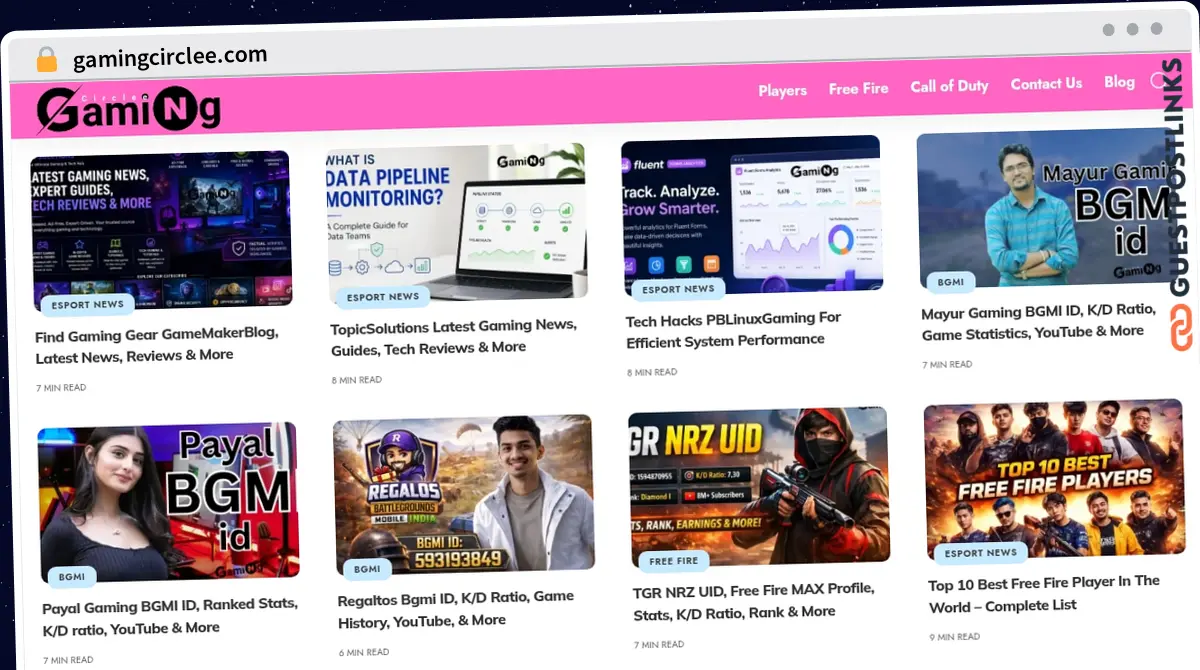Click the Gaming Circlee site logo
1200x670 pixels.
tap(129, 110)
